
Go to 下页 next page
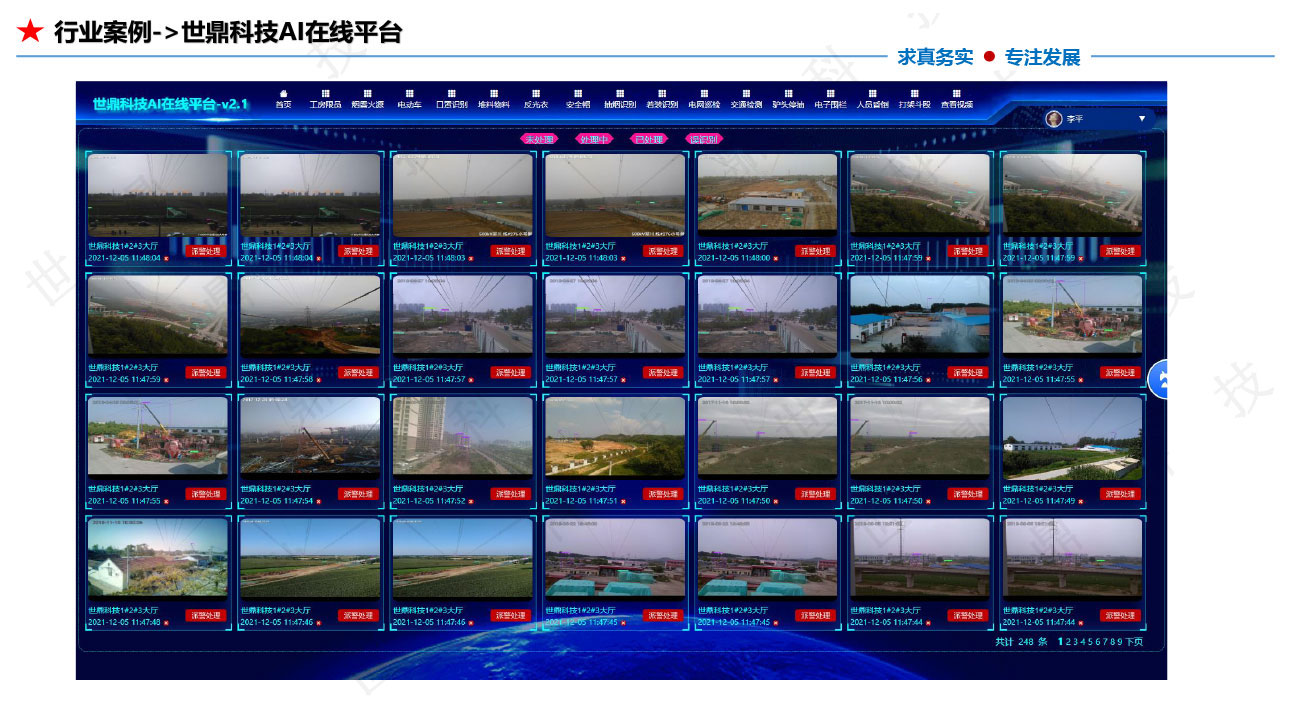click(x=1134, y=642)
